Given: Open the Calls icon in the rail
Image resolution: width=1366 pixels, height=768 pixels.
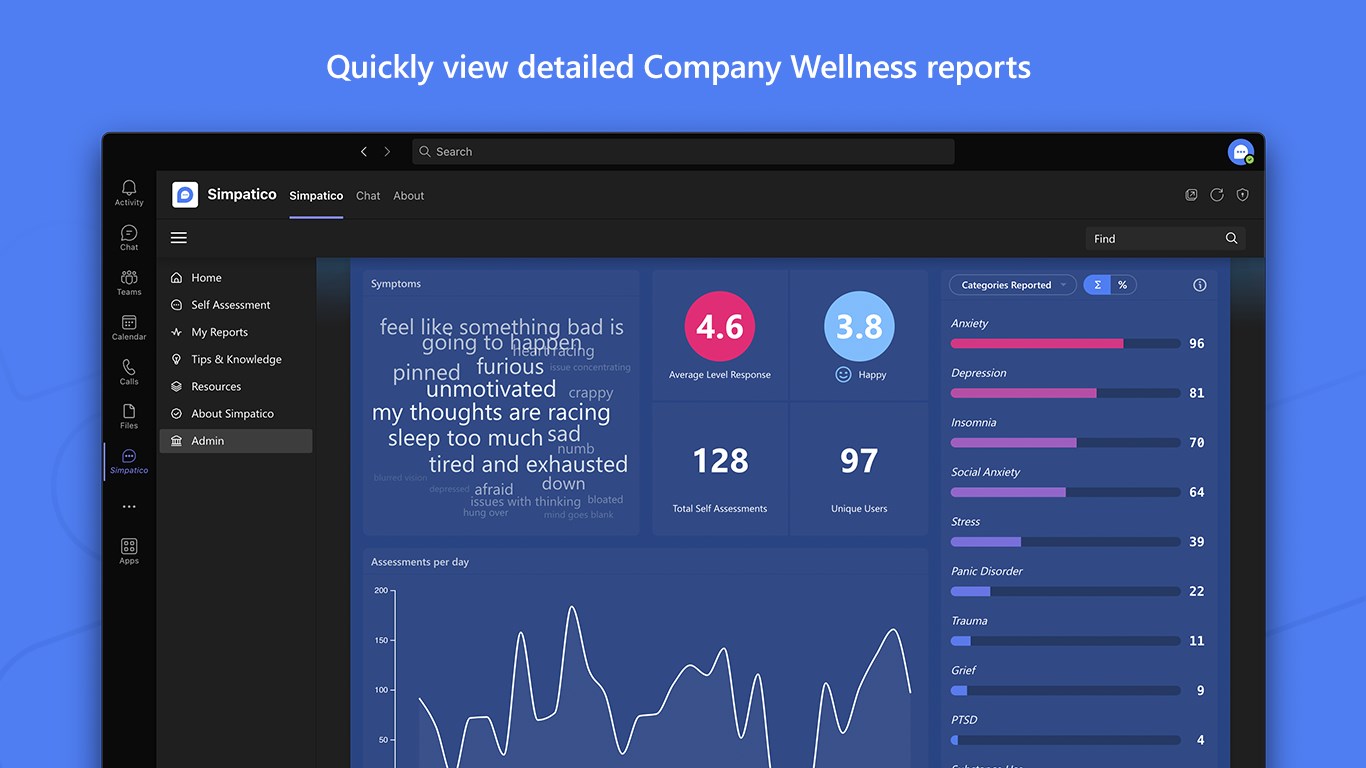Looking at the screenshot, I should click(129, 372).
